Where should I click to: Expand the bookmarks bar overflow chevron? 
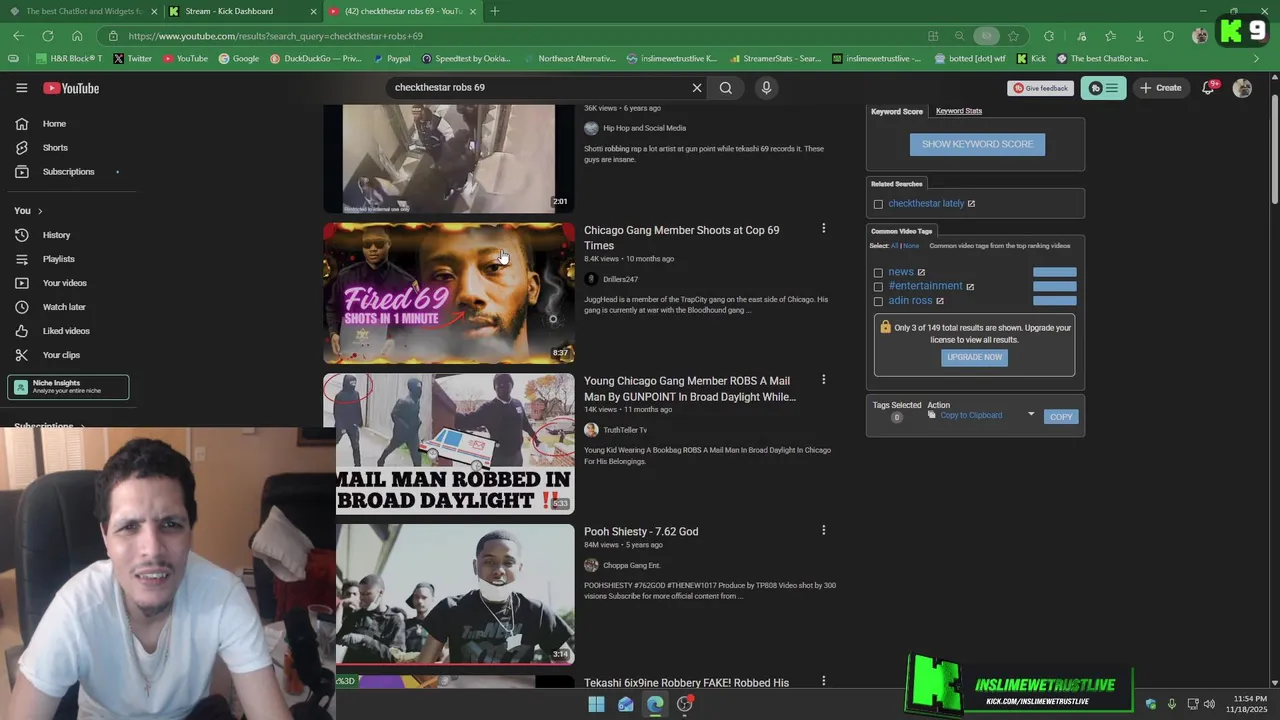[1257, 59]
